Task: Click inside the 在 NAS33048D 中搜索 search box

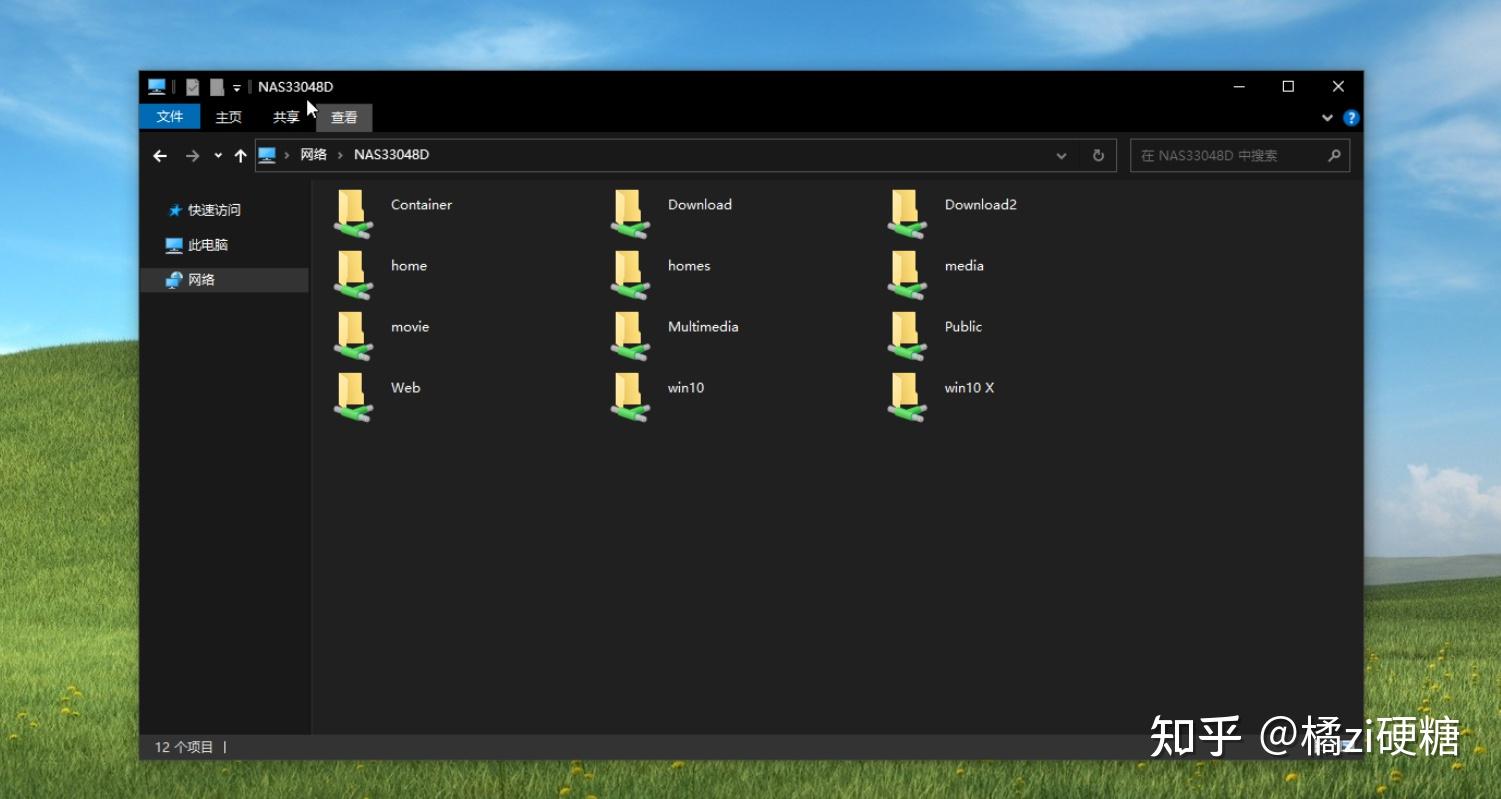Action: [x=1230, y=155]
